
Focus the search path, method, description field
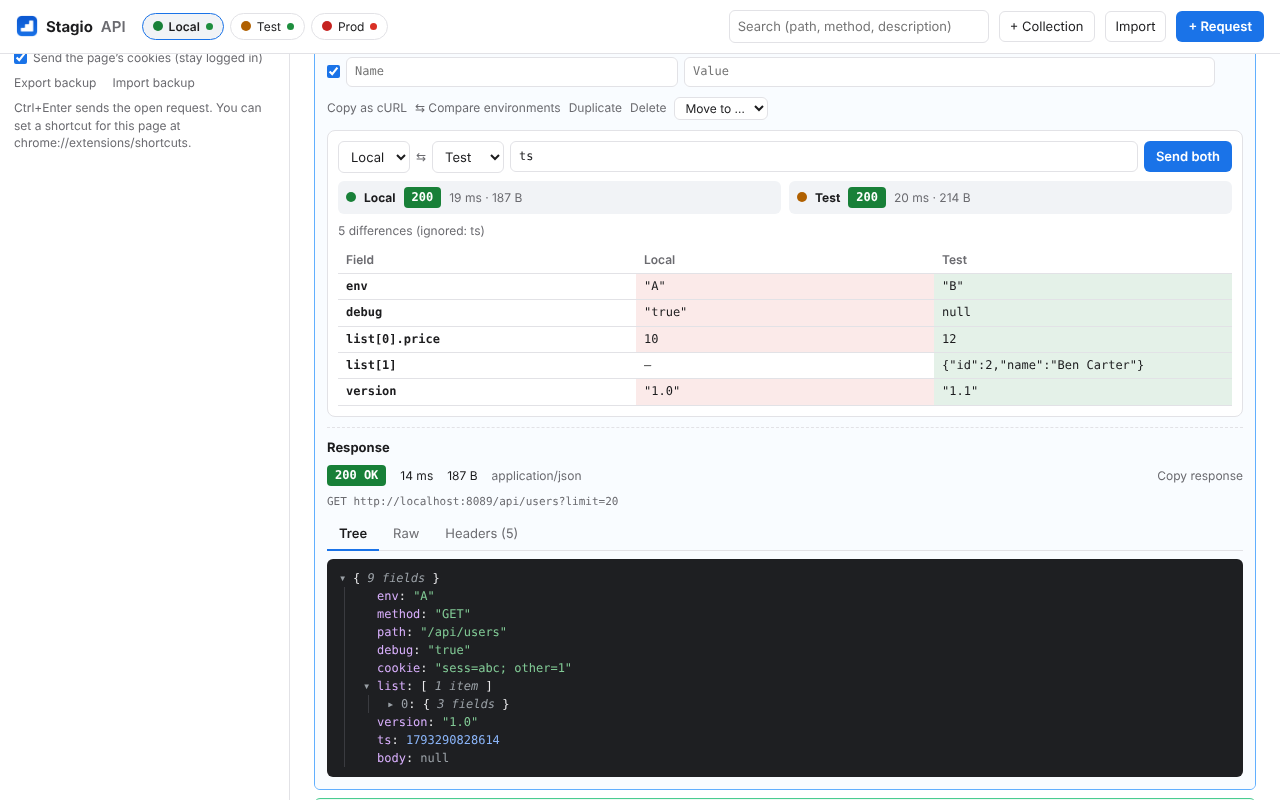click(859, 27)
